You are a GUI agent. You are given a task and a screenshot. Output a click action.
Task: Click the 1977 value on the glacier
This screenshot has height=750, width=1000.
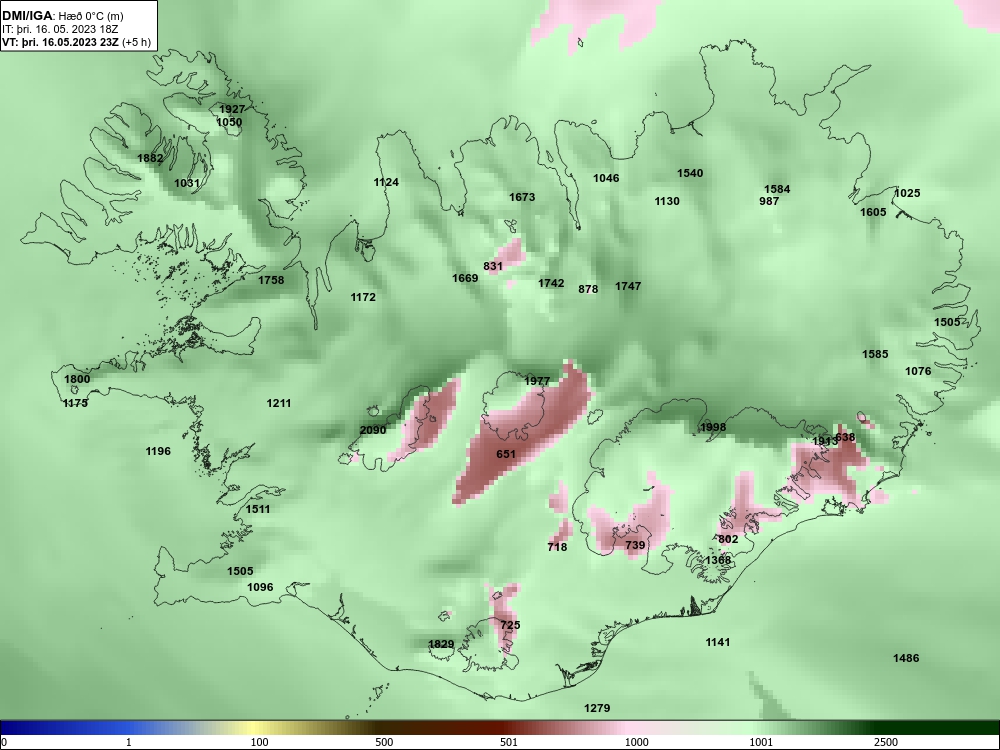pos(537,381)
